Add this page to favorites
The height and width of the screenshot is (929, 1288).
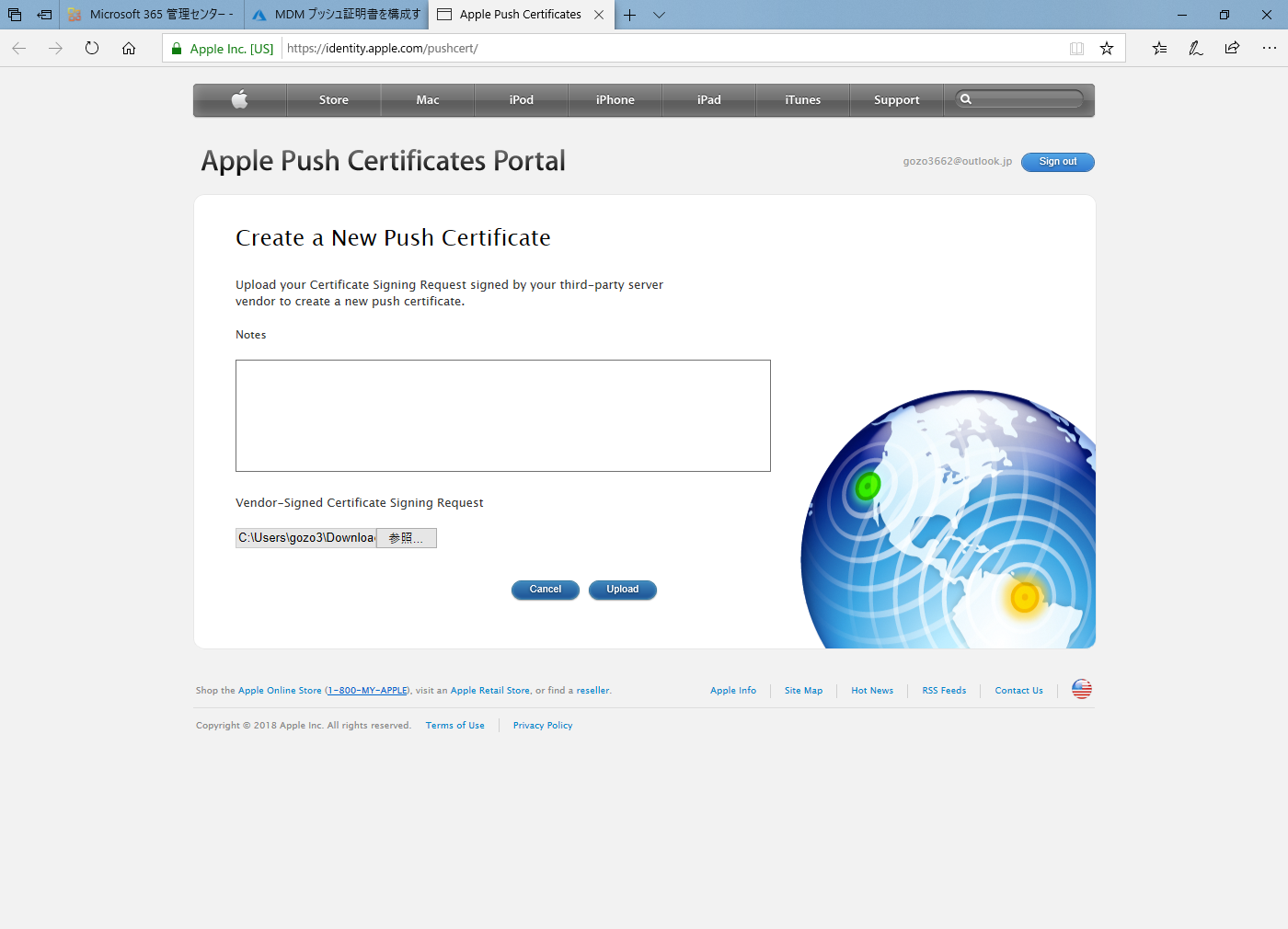(x=1107, y=49)
